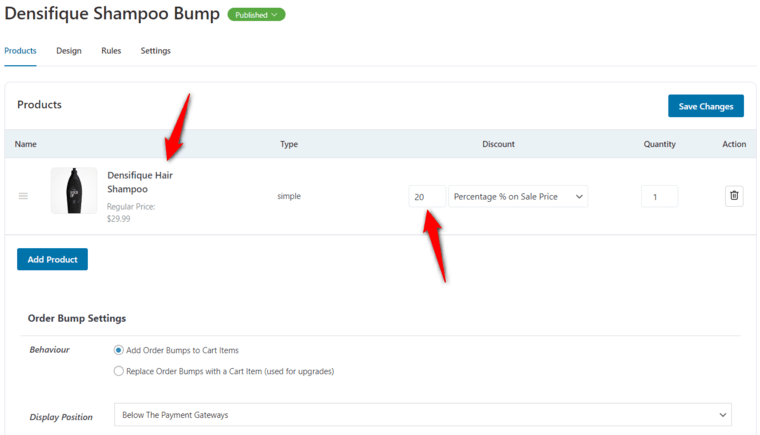Open the Settings tab
Image resolution: width=760 pixels, height=435 pixels.
pos(156,50)
